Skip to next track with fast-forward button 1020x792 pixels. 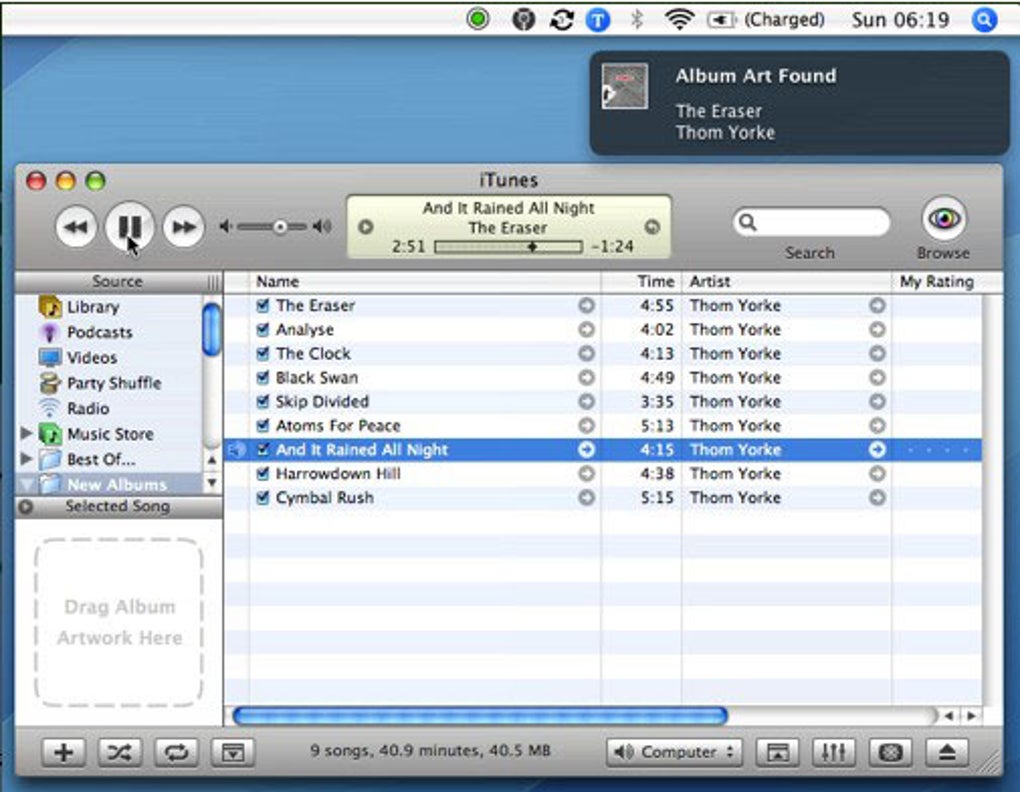coord(183,227)
